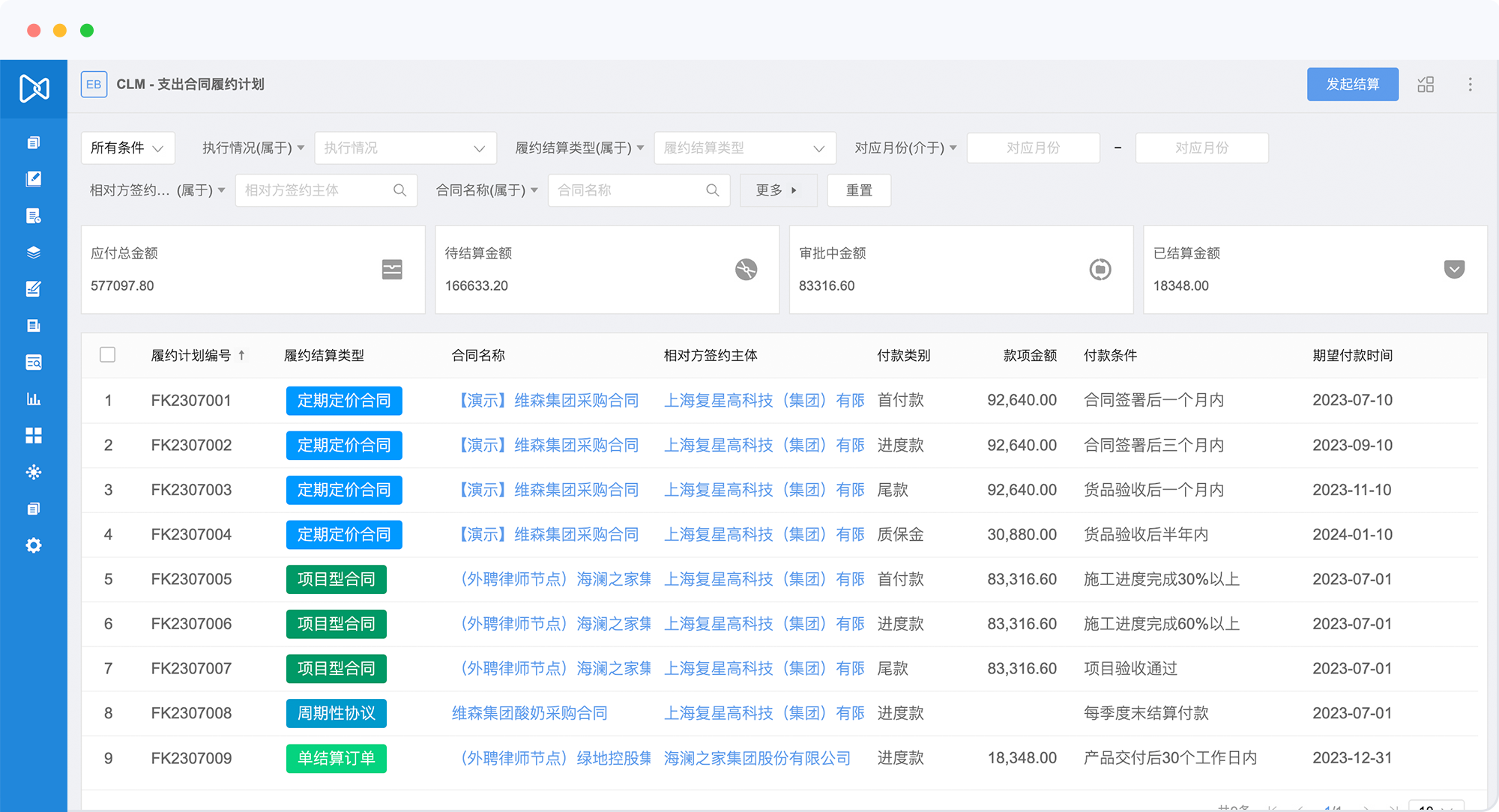Click the four-squares grid icon in sidebar
Viewport: 1499px width, 812px height.
point(33,435)
